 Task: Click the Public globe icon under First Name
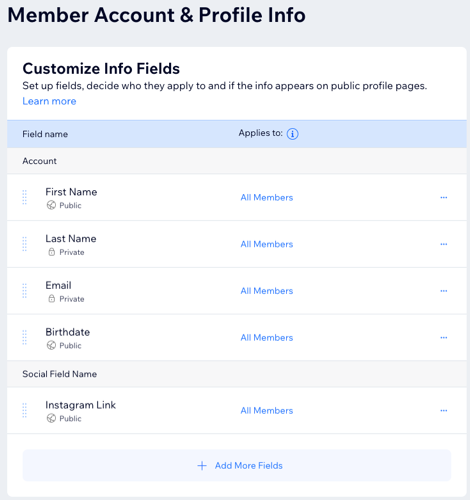pos(51,205)
